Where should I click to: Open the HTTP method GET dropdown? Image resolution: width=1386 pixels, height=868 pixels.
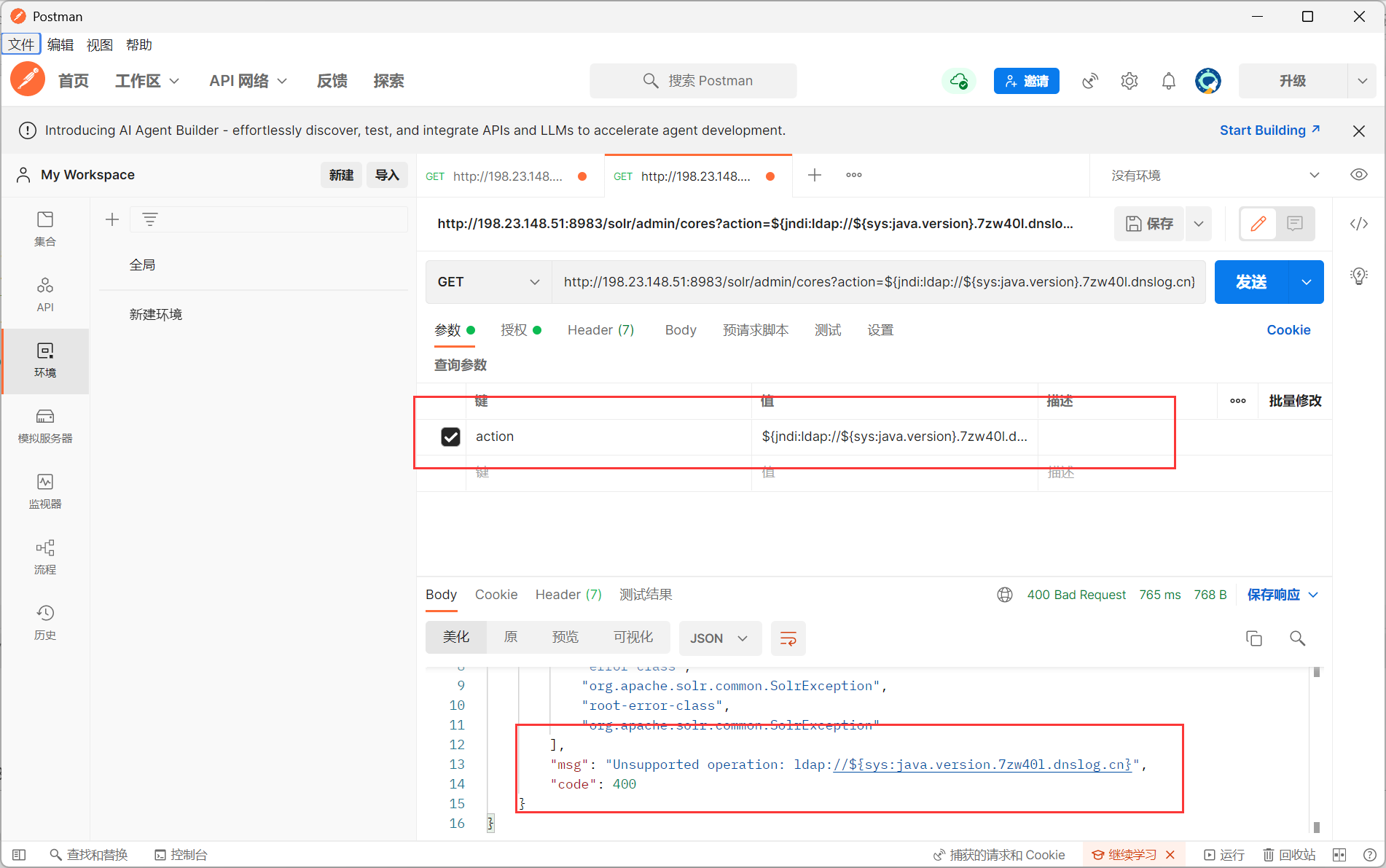pyautogui.click(x=489, y=282)
